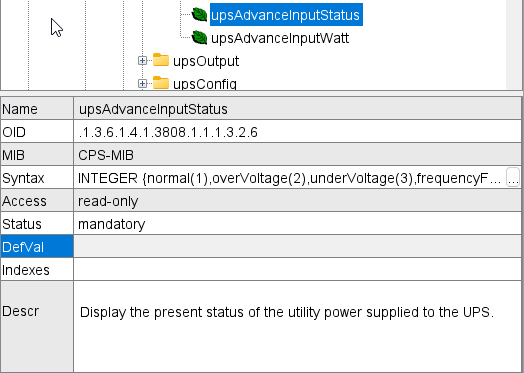This screenshot has height=373, width=524.
Task: Click the upsConfig folder icon
Action: [x=161, y=83]
